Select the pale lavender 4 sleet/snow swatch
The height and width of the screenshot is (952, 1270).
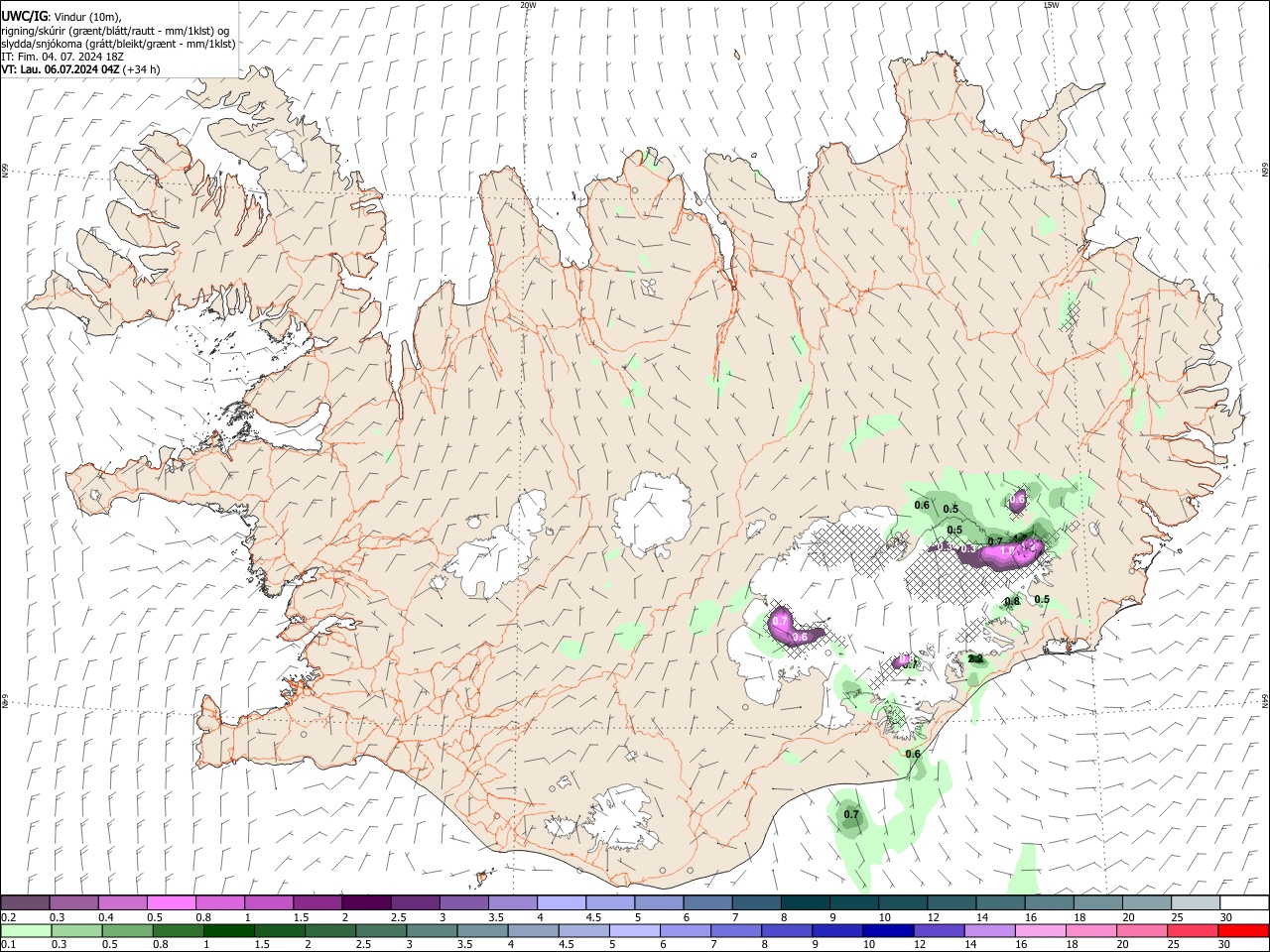[x=561, y=902]
